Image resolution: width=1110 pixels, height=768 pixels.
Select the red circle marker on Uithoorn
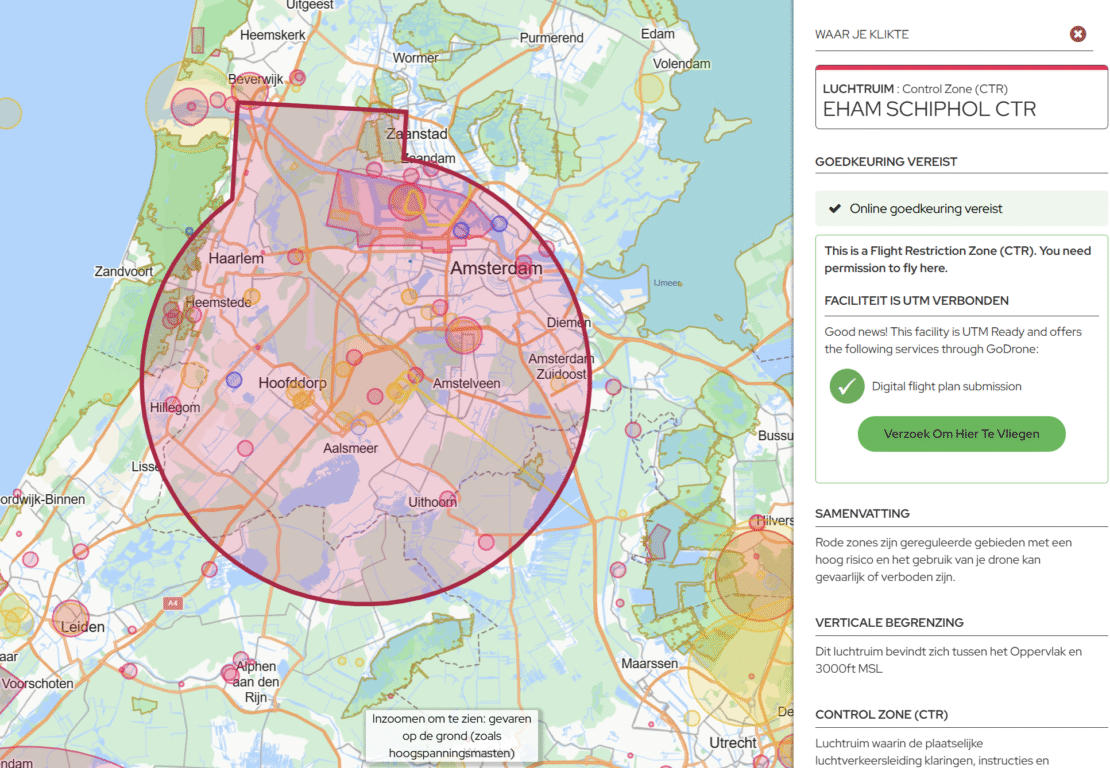(450, 499)
